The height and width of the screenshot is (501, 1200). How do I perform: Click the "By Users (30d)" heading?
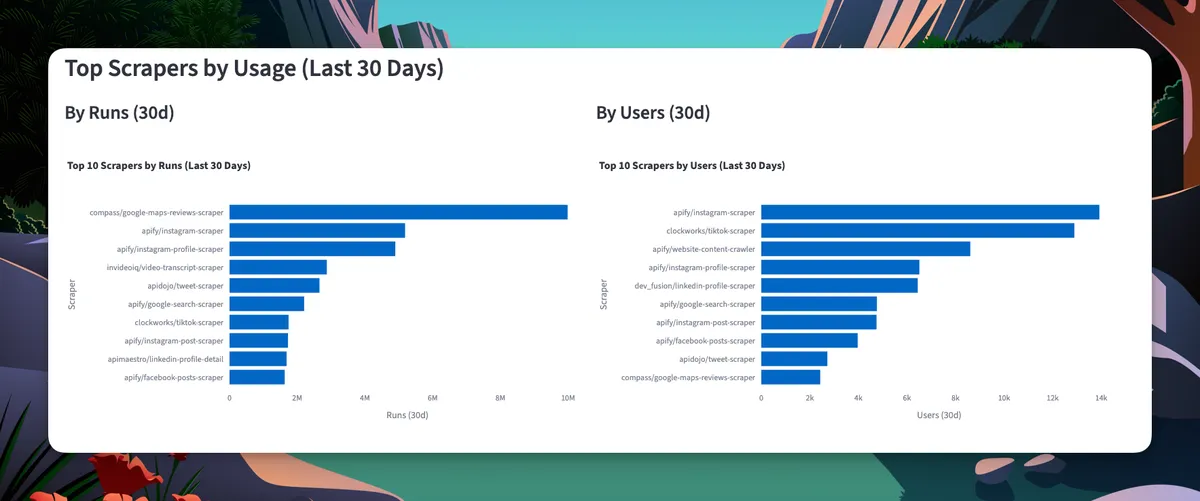coord(653,113)
